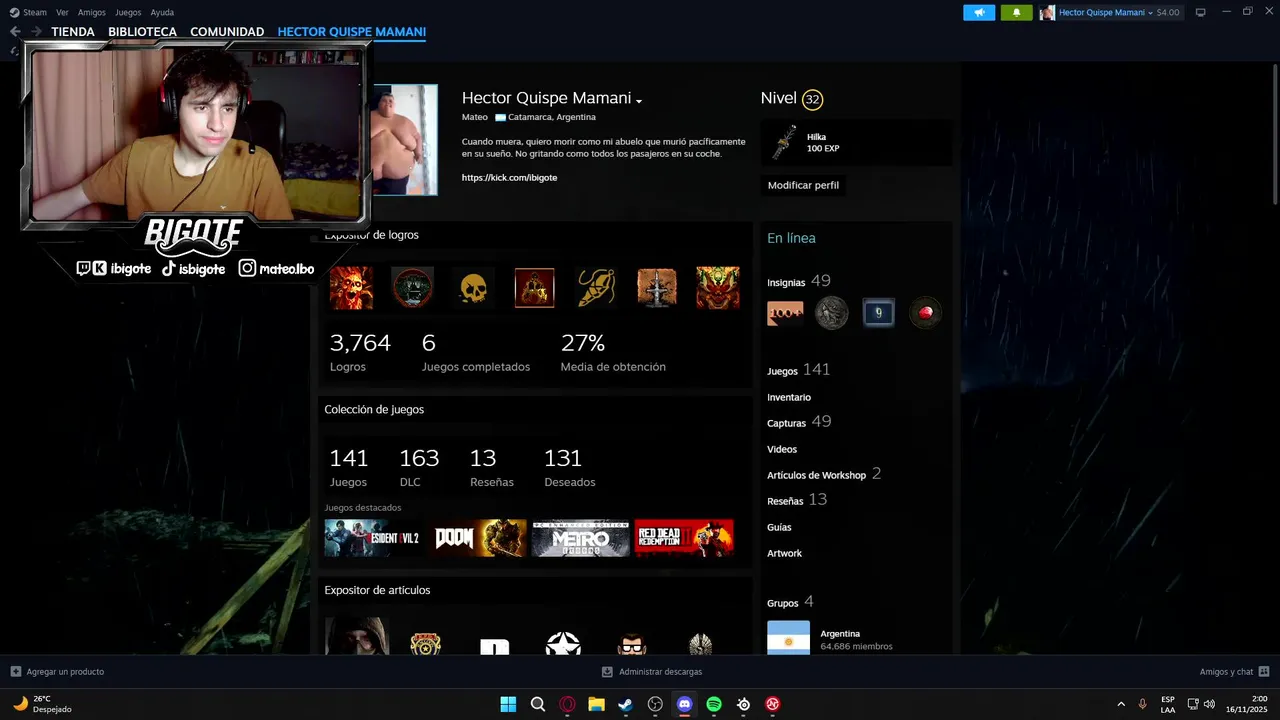
Task: Toggle the microphone icon in system tray
Action: 1142,704
